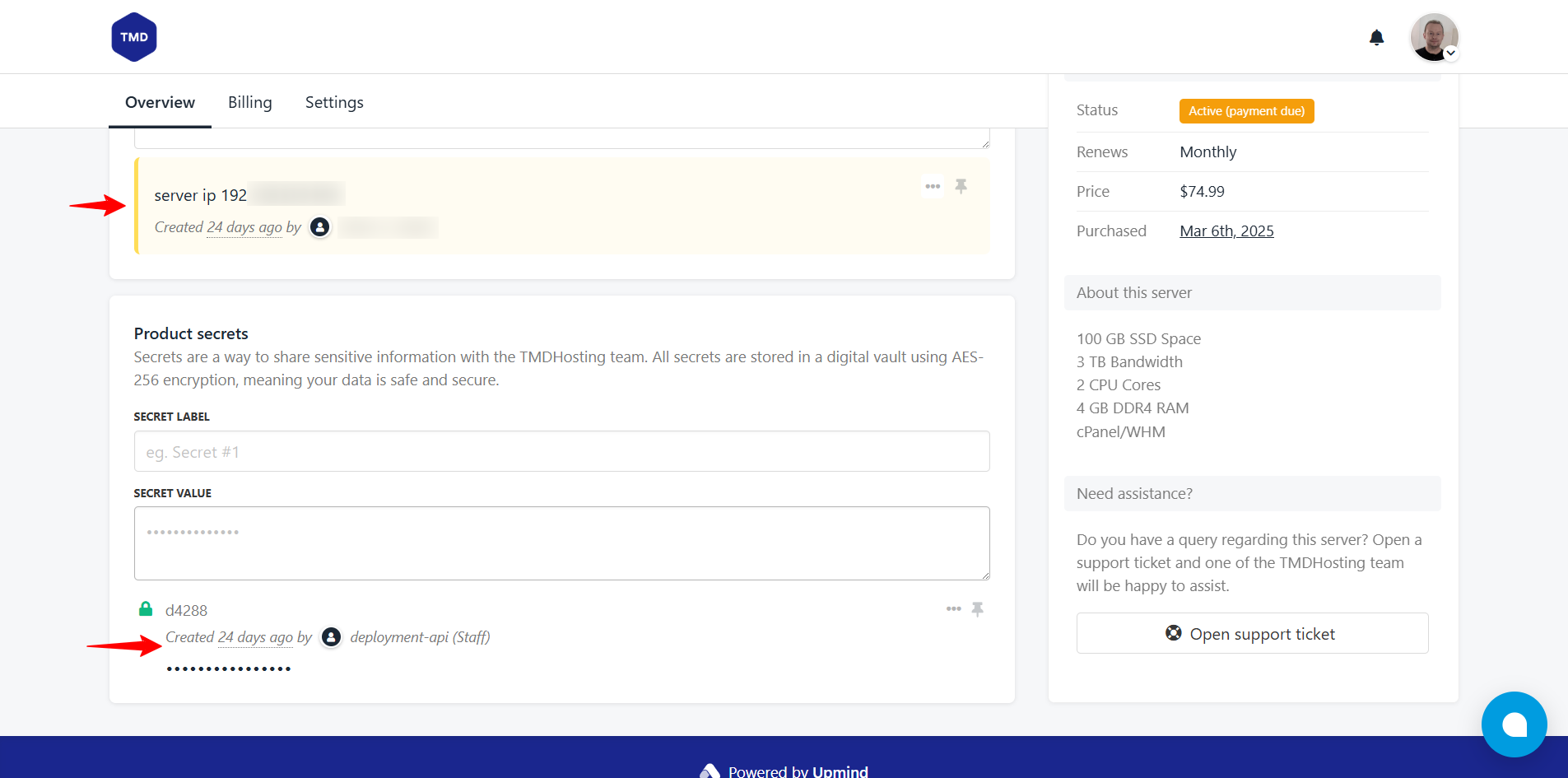Image resolution: width=1568 pixels, height=778 pixels.
Task: Click the 'cPanel/WHM' server feature text
Action: coord(1120,432)
